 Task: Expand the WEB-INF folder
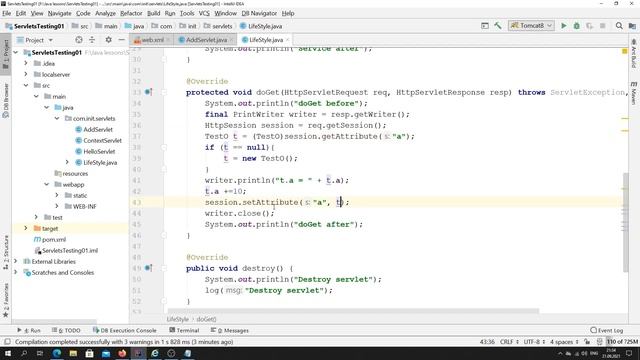tap(57, 206)
